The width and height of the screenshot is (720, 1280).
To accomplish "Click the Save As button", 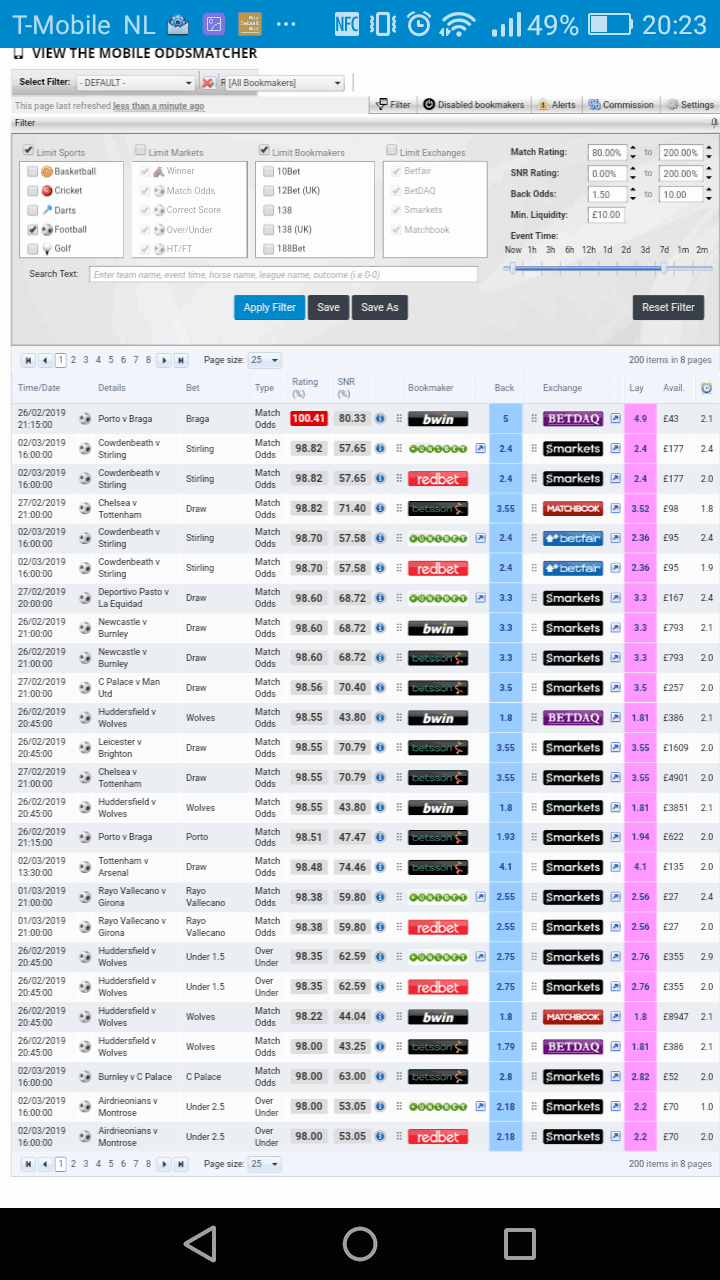I will click(x=379, y=307).
